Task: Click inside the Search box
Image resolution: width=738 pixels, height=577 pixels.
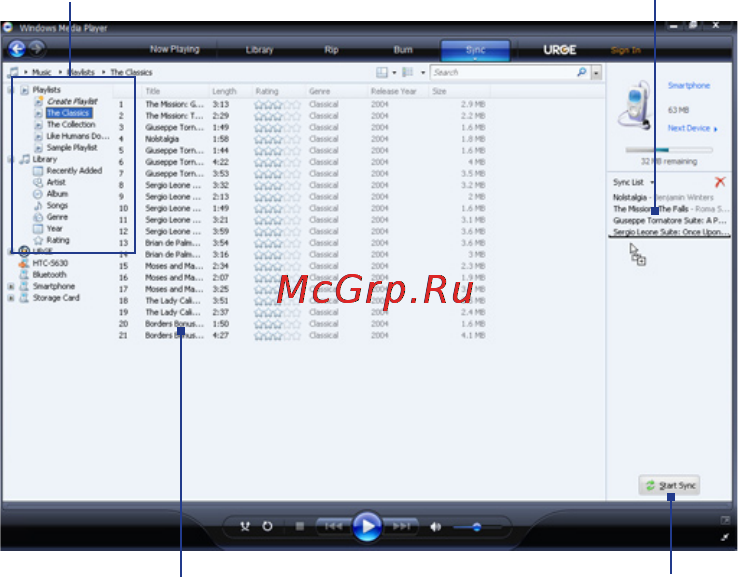Action: click(x=502, y=72)
